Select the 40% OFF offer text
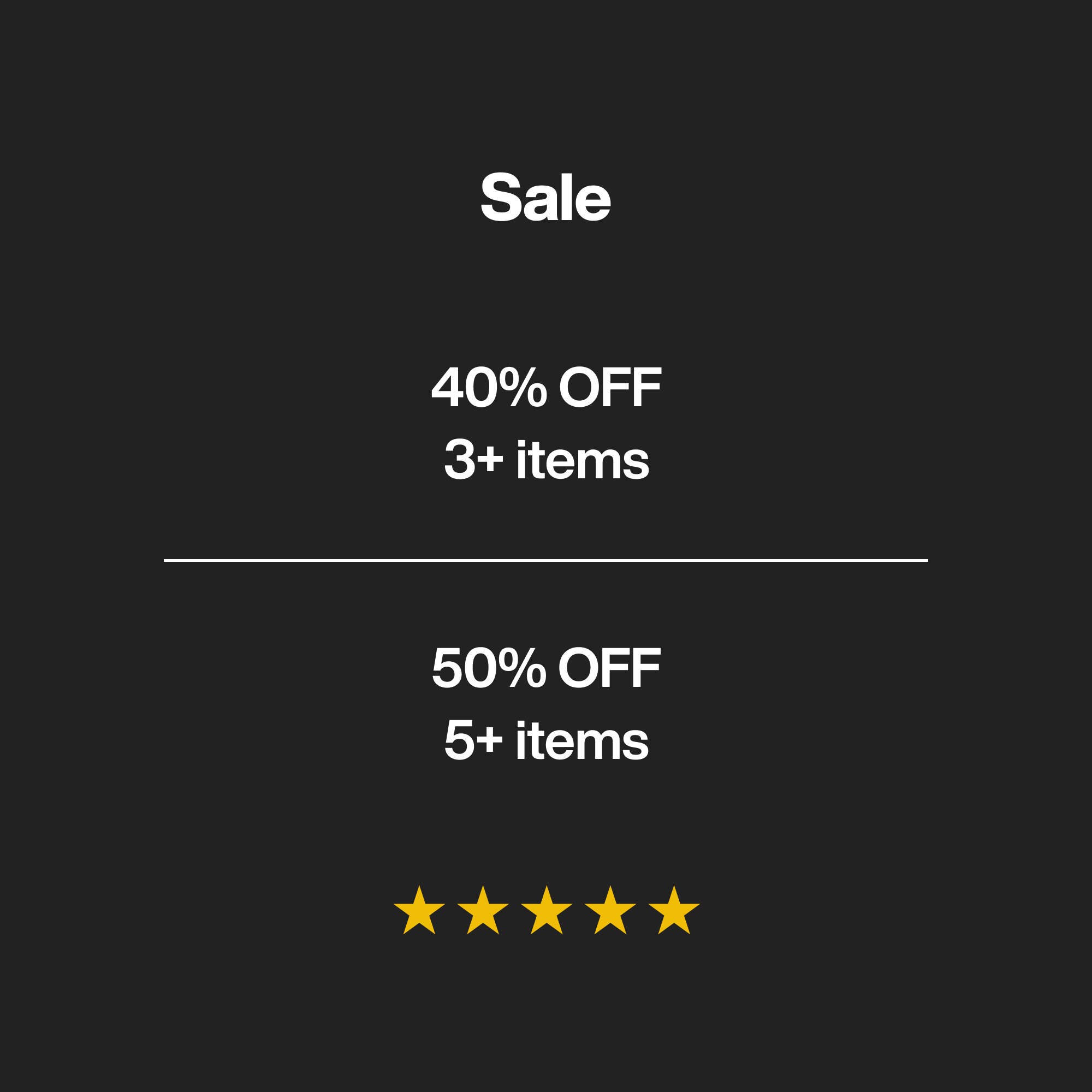 546,387
